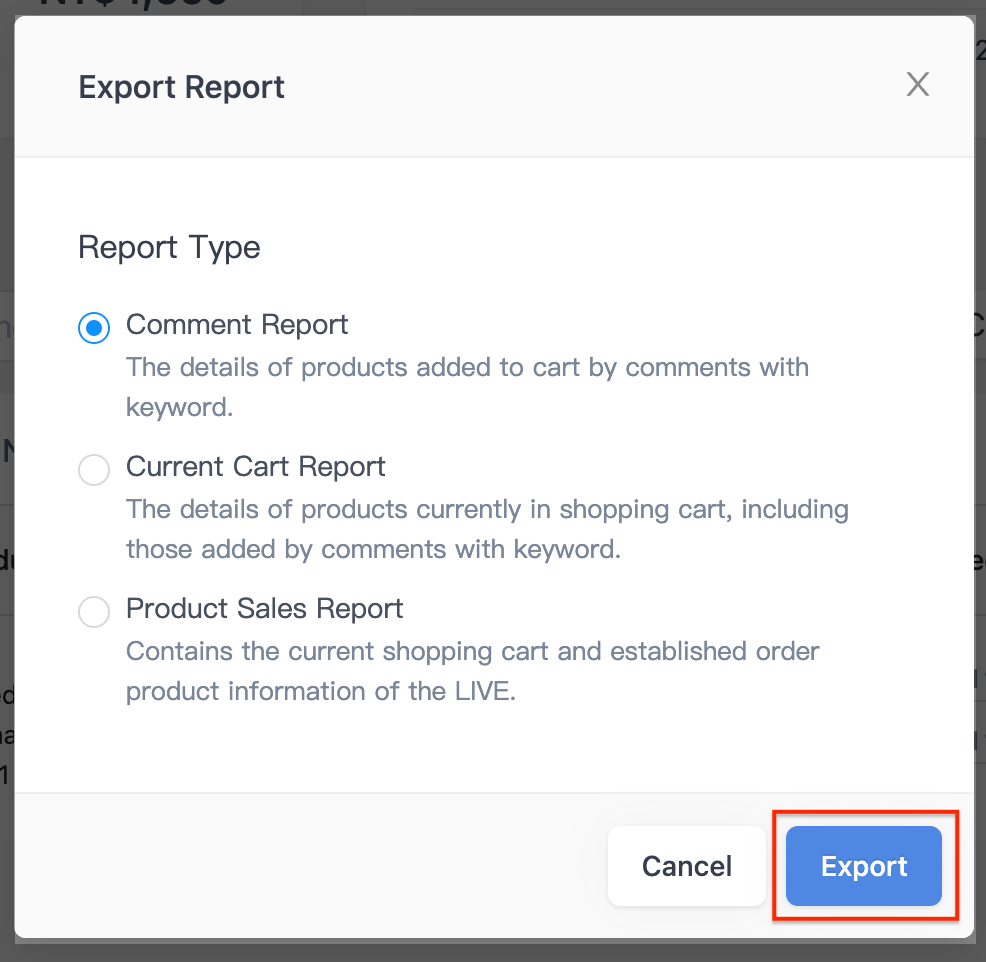Select the Comment Report radio button
Viewport: 986px width, 962px height.
point(94,327)
